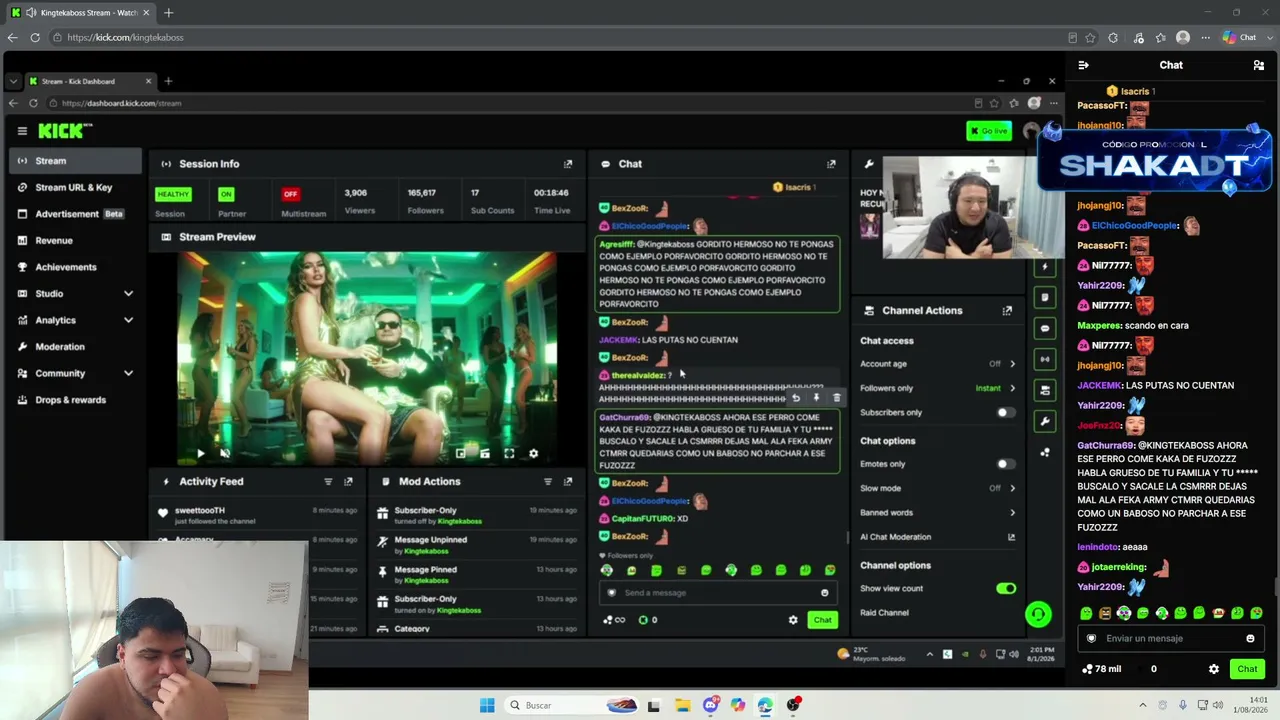Open a new tab in outer browser
Viewport: 1280px width, 720px height.
(168, 13)
